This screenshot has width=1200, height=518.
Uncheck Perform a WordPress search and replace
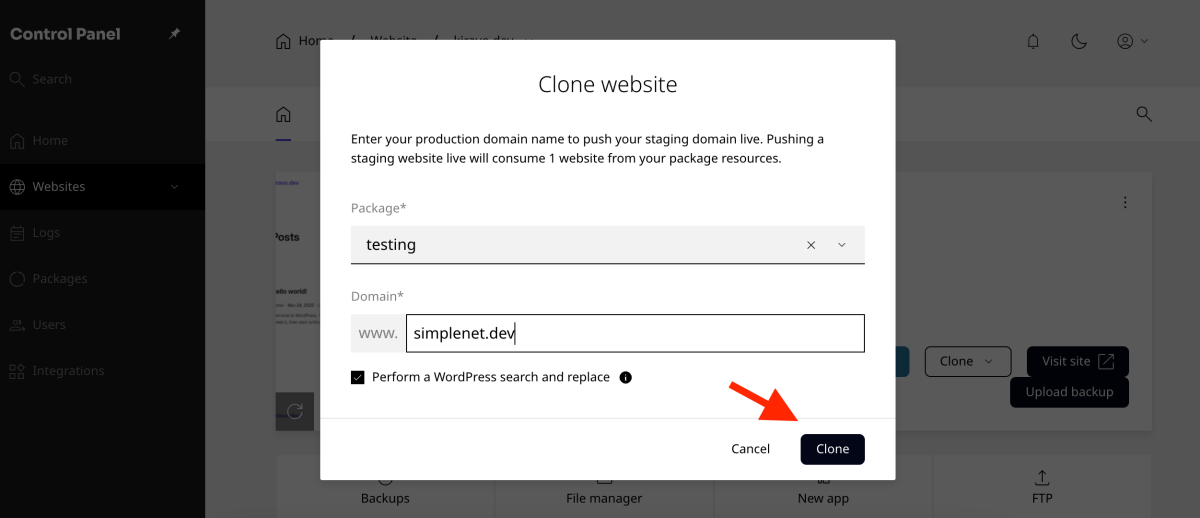tap(358, 378)
